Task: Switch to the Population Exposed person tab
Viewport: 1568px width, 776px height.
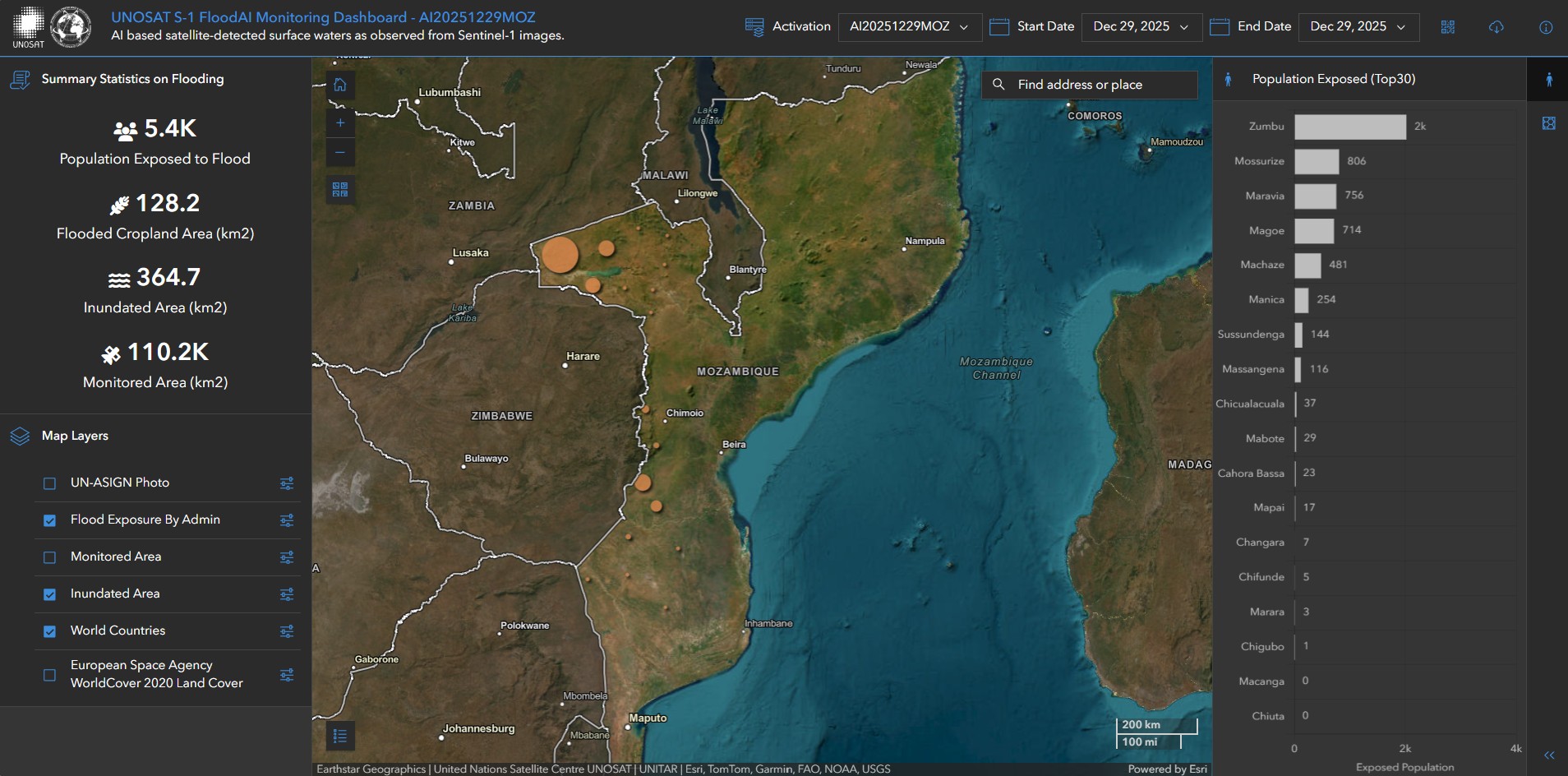Action: click(x=1548, y=80)
